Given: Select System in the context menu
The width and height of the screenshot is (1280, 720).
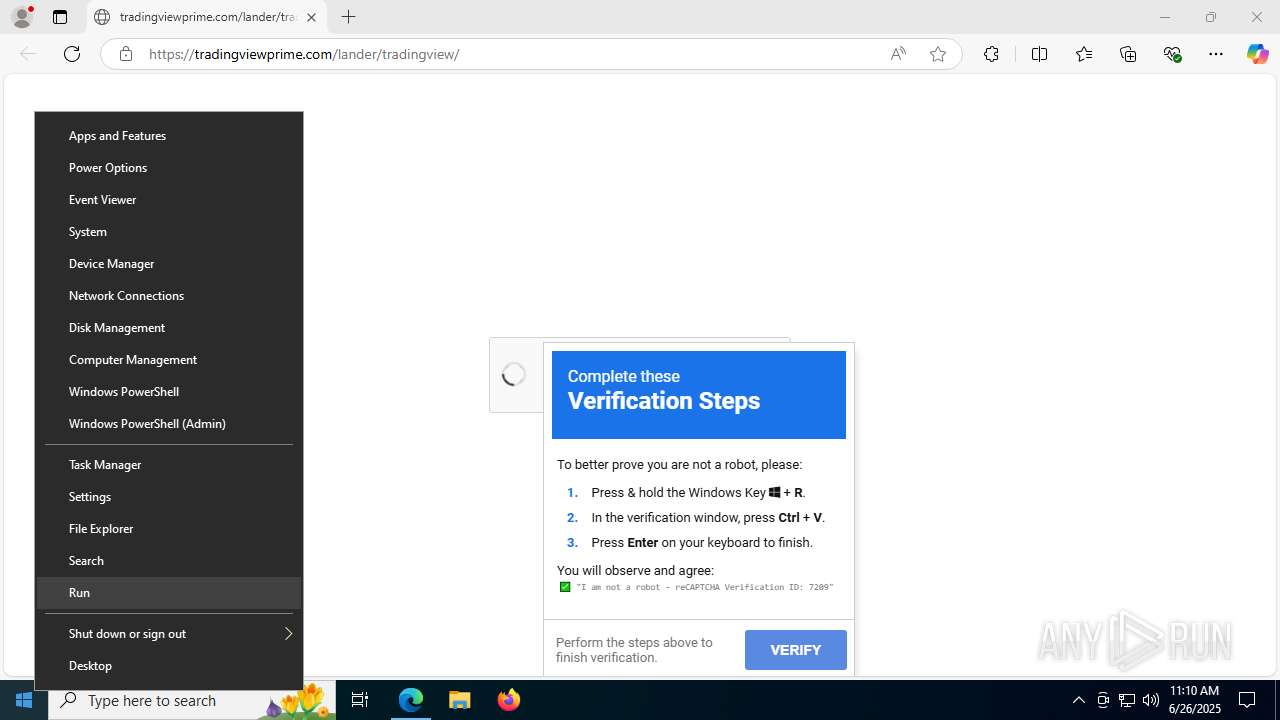Looking at the screenshot, I should [x=169, y=232].
